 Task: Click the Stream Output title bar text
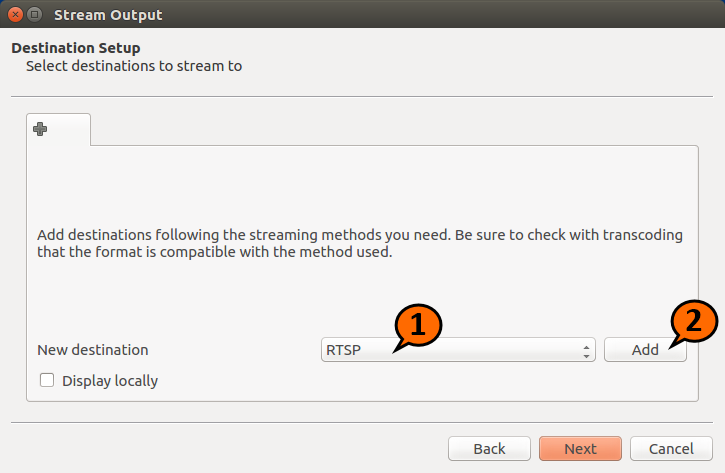[x=108, y=15]
